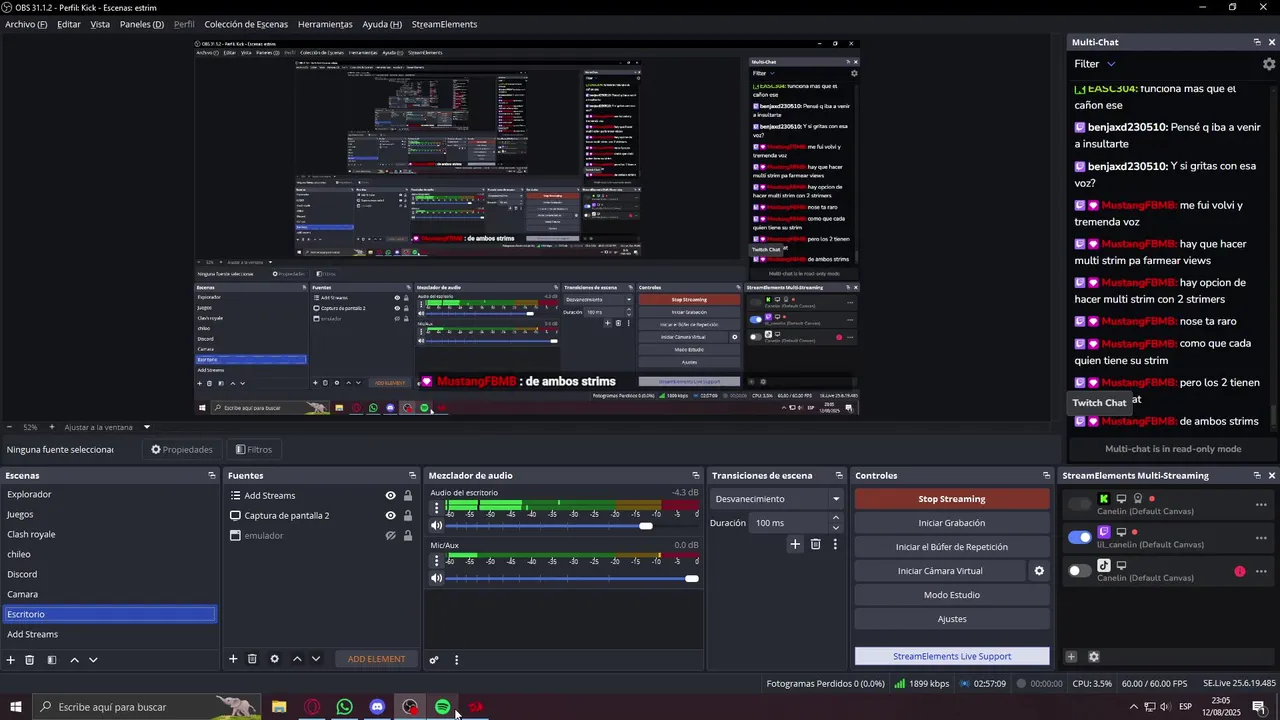Open File Explorer from the taskbar

pos(279,707)
